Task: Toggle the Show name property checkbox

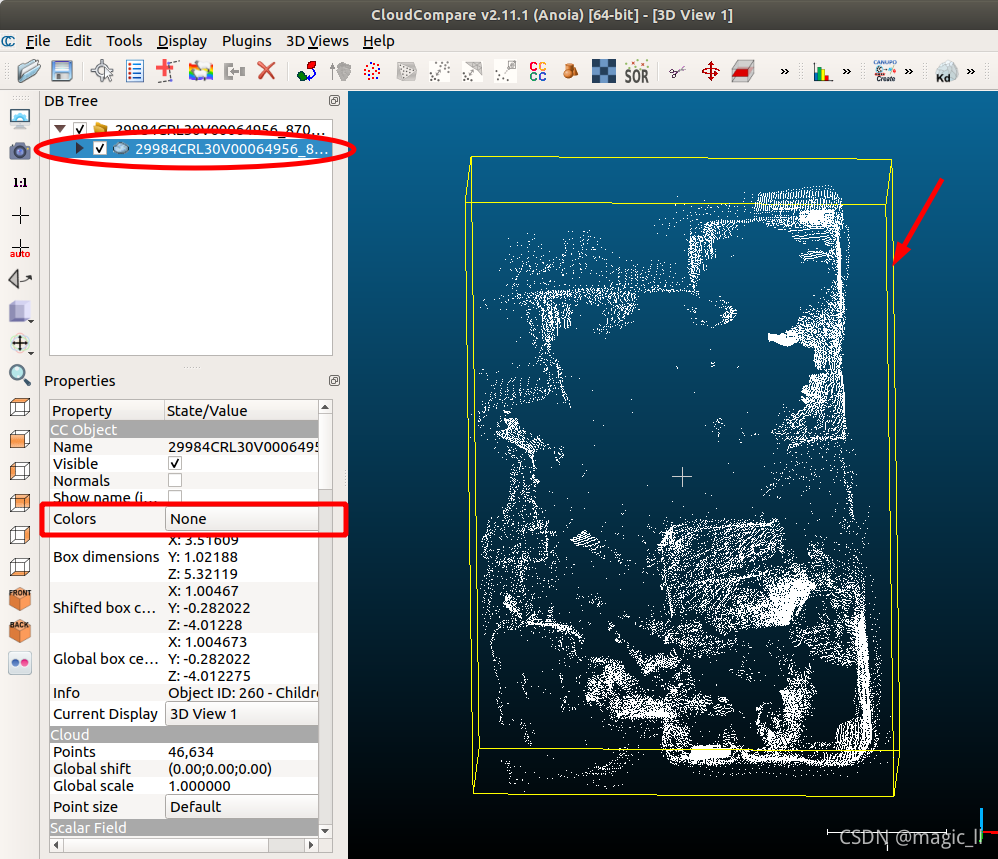Action: point(174,496)
